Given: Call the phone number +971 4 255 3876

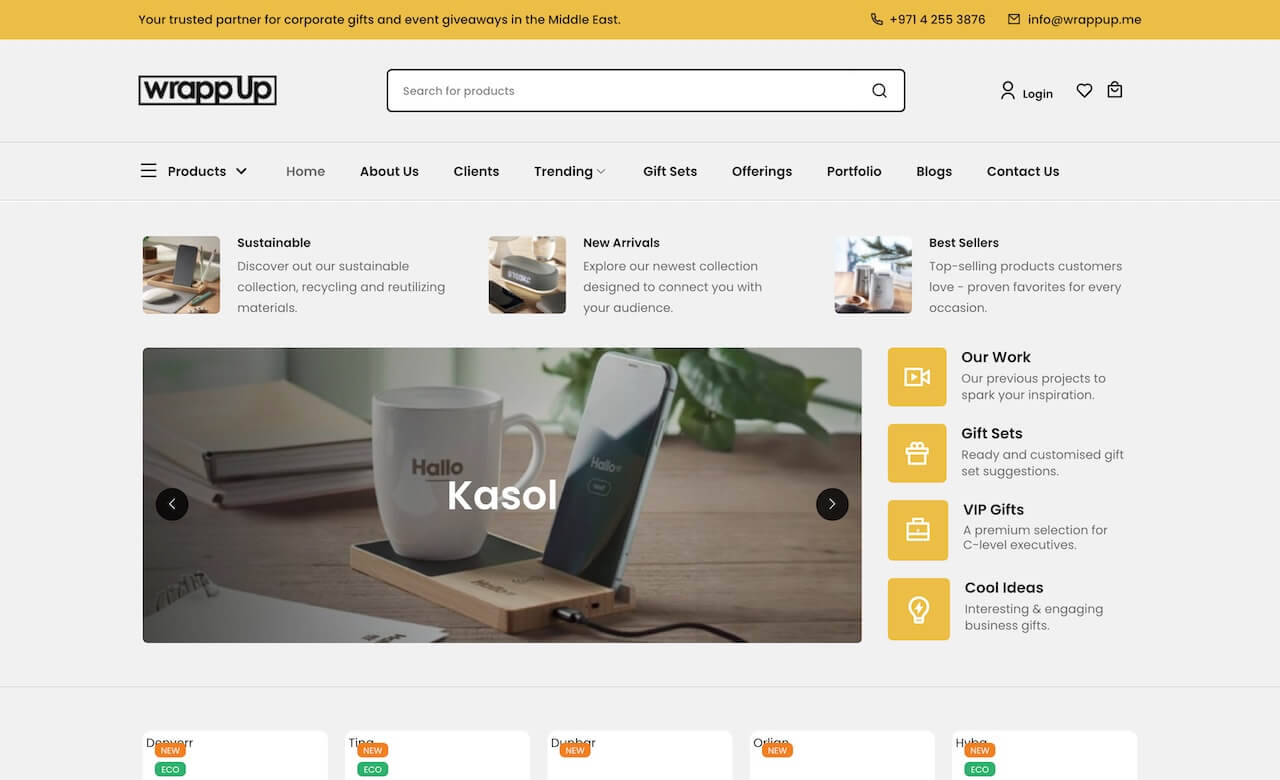Looking at the screenshot, I should click(937, 19).
